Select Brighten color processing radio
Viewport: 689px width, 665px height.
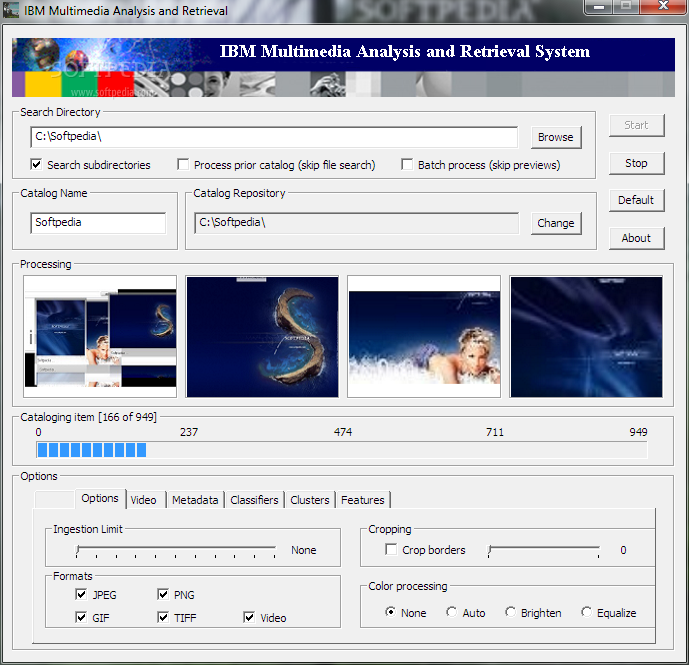[510, 612]
